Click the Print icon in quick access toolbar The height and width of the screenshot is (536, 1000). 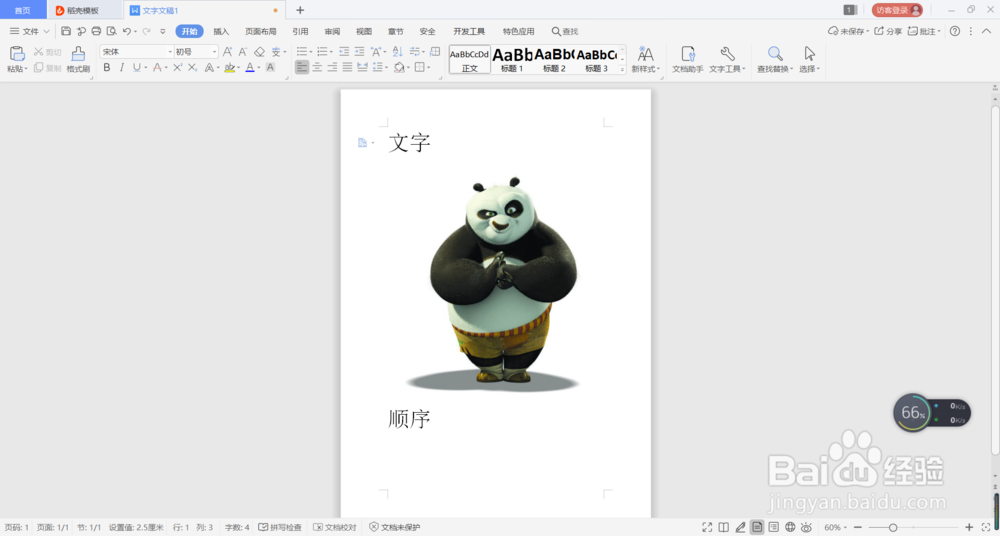tap(96, 31)
